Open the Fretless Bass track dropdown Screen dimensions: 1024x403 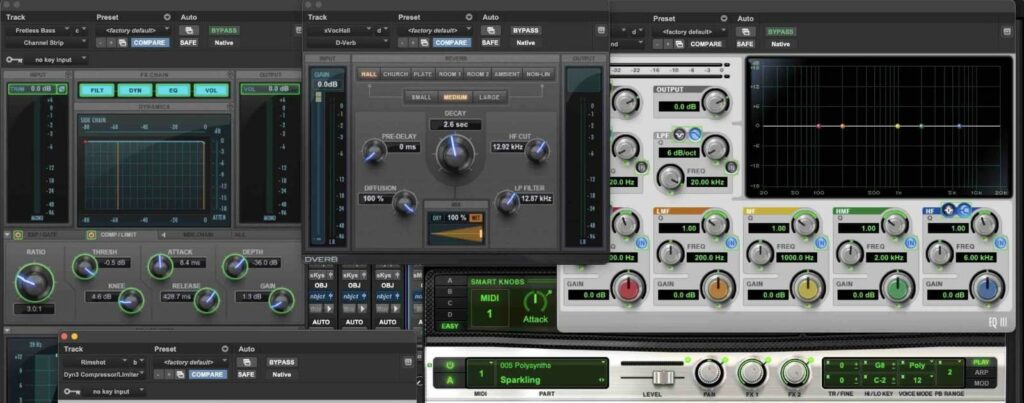tap(40, 30)
